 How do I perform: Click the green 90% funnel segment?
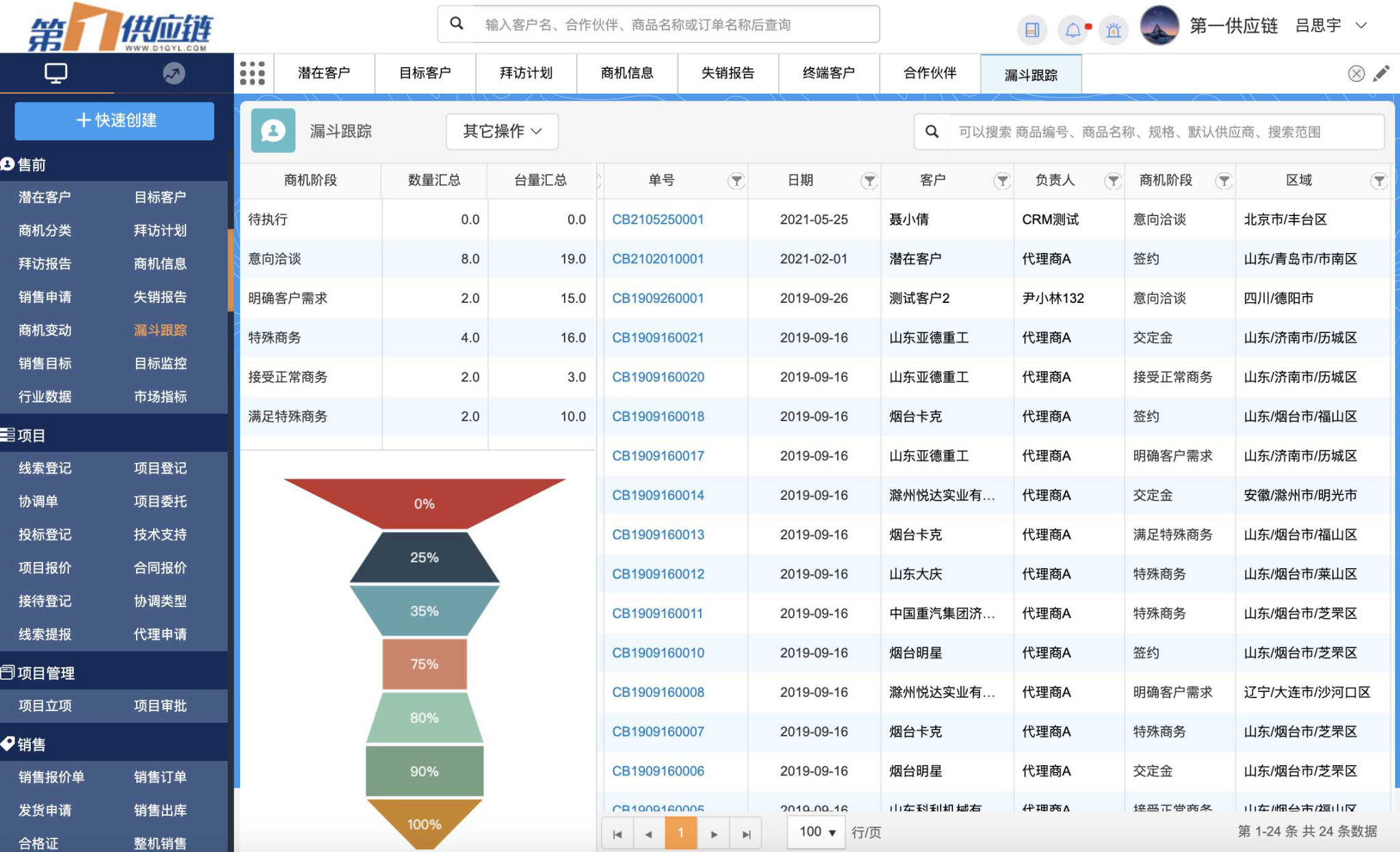click(425, 771)
